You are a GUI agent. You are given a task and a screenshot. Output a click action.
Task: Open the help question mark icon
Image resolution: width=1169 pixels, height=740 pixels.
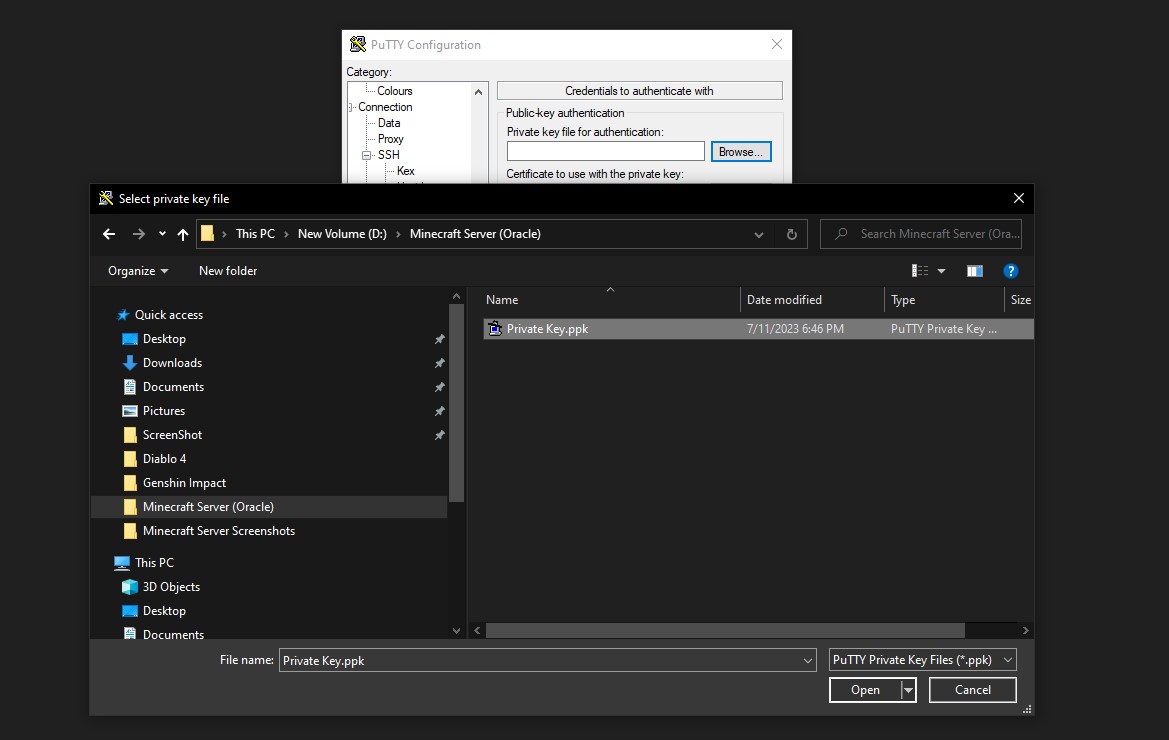pos(1010,271)
